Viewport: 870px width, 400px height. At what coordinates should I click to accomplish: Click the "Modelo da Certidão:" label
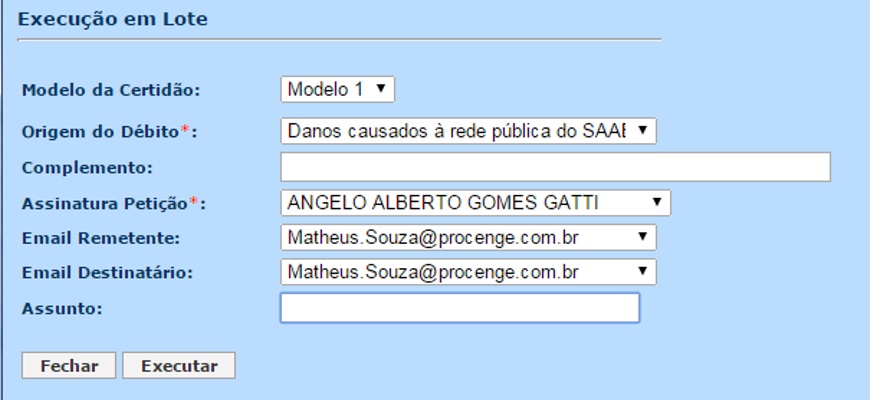[111, 90]
